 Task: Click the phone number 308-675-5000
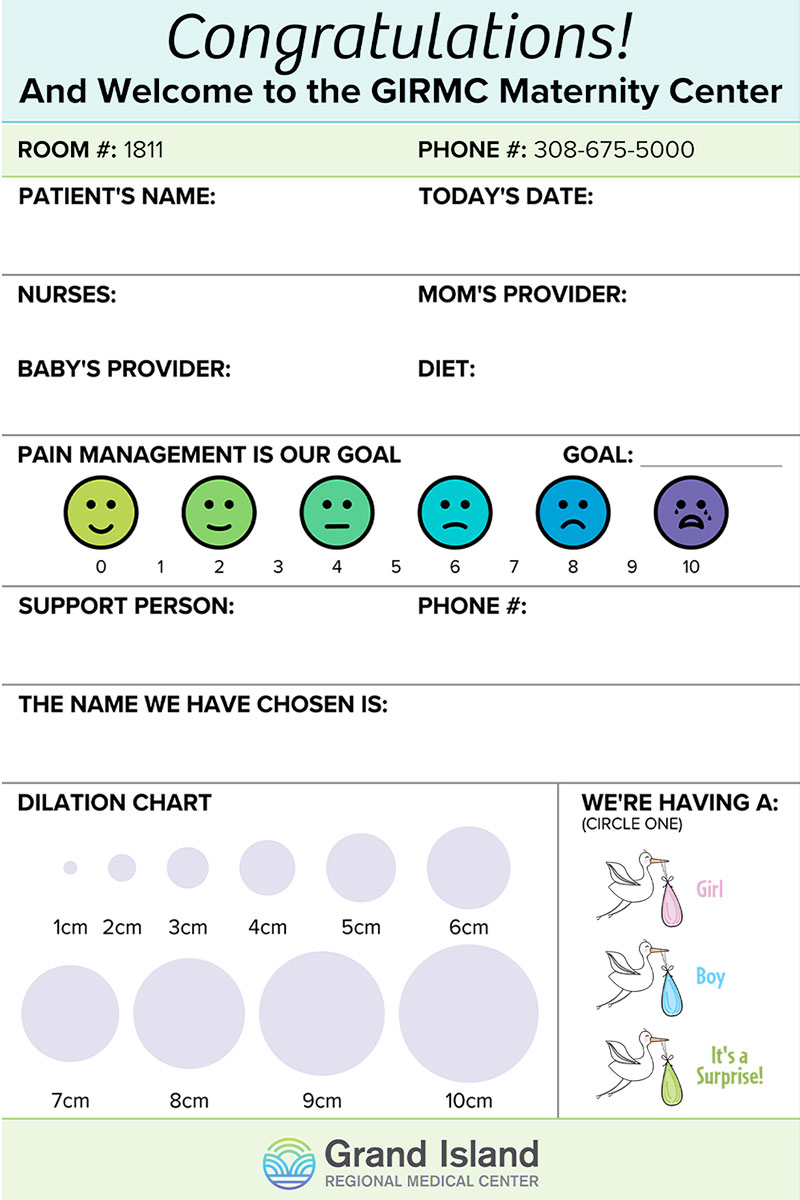tap(613, 150)
